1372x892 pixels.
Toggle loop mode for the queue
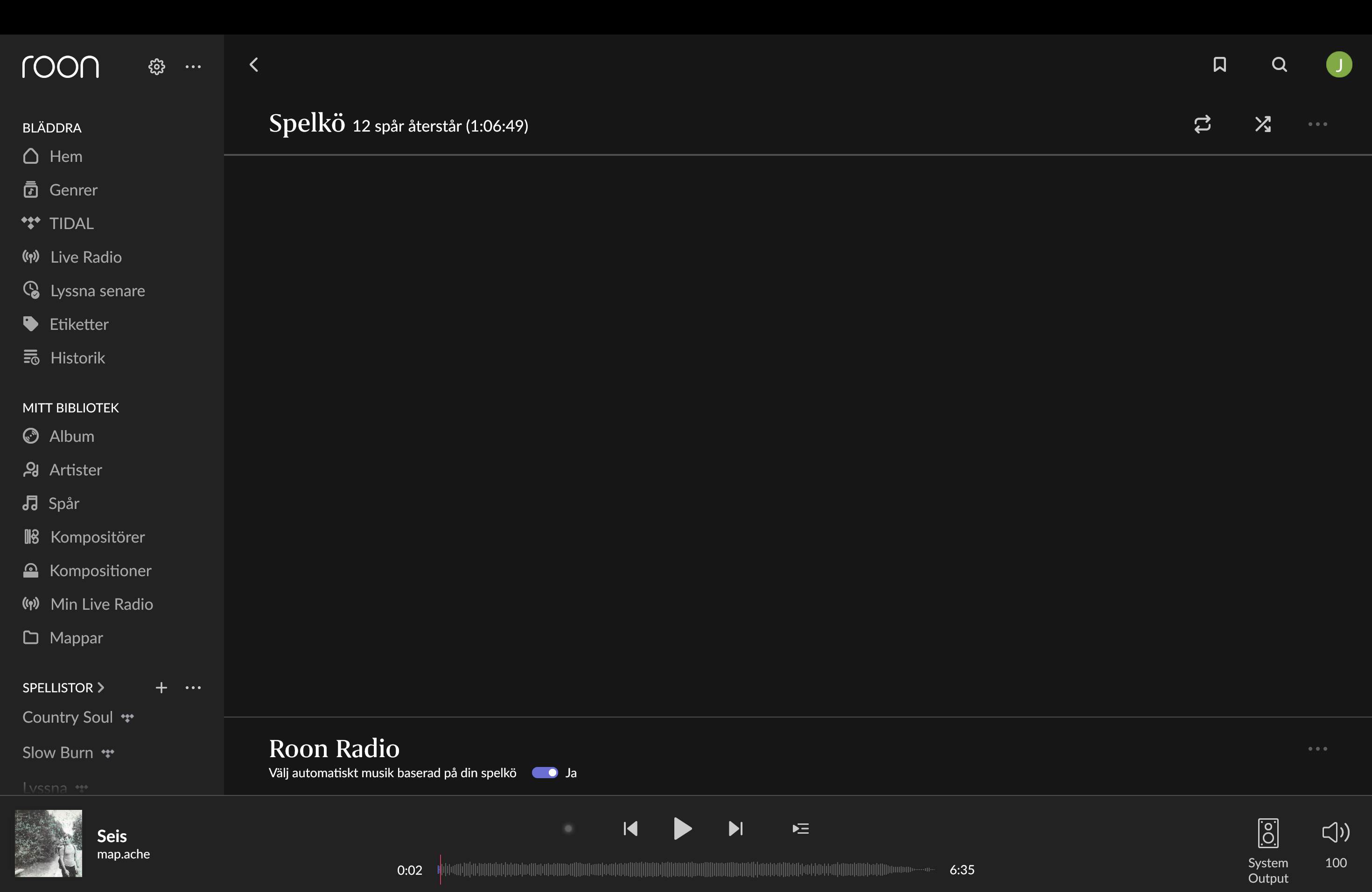click(1203, 125)
